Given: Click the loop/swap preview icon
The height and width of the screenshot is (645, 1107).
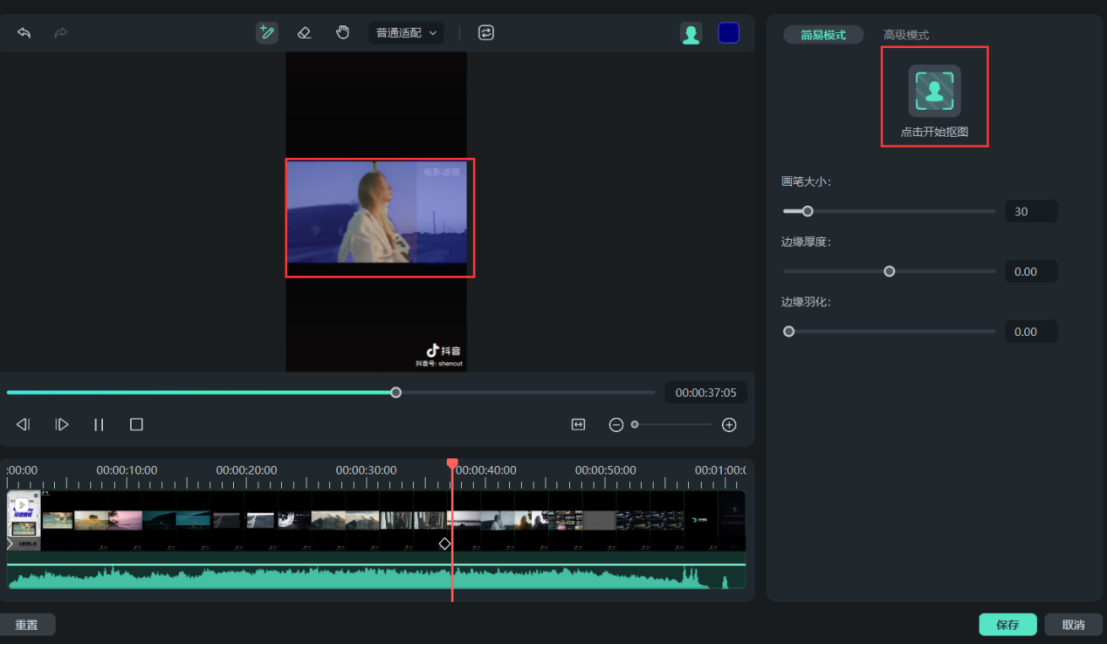Looking at the screenshot, I should [486, 33].
